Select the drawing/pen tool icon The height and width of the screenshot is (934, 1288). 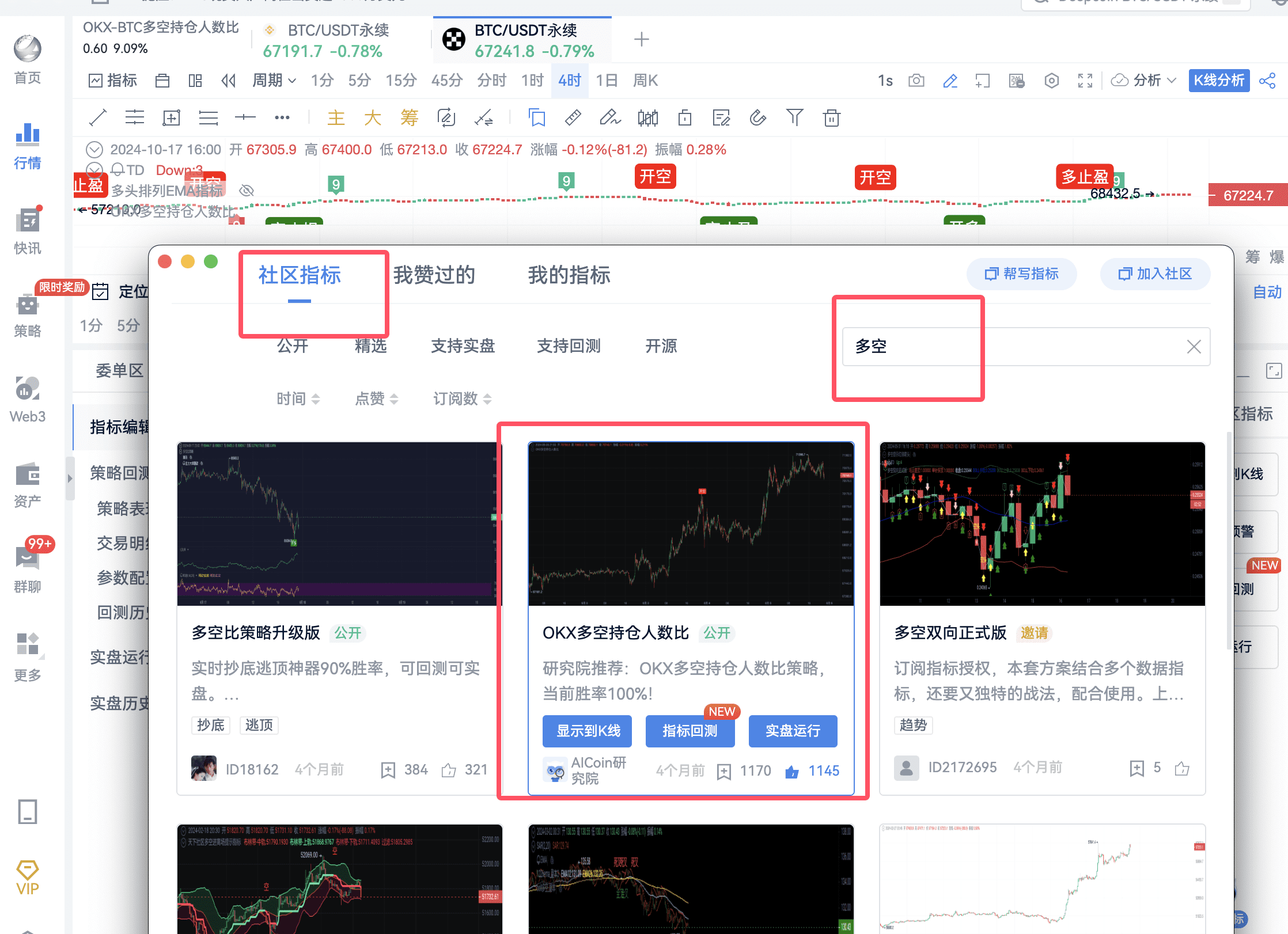[950, 80]
